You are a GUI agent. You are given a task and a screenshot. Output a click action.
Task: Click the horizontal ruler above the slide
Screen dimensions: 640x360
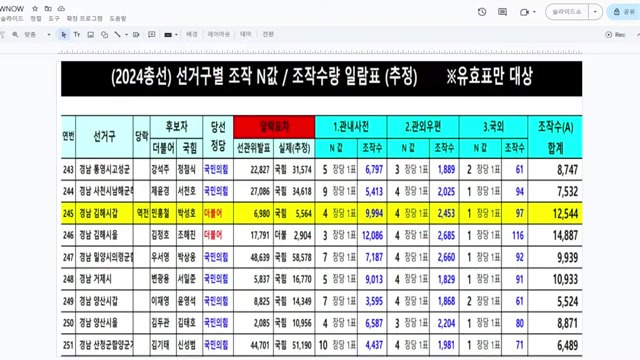tap(320, 52)
